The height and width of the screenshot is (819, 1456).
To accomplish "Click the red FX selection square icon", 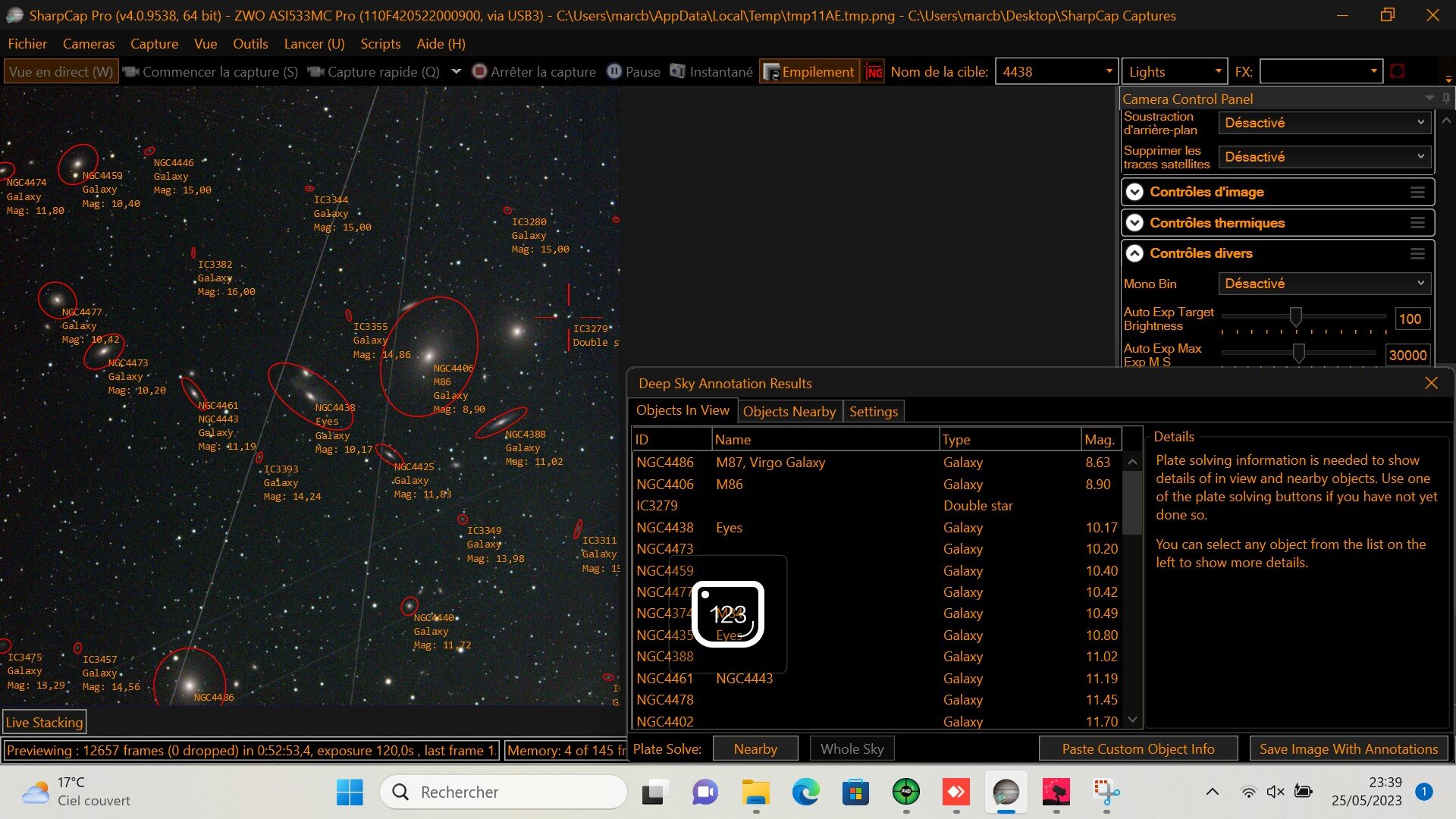I will [1398, 71].
